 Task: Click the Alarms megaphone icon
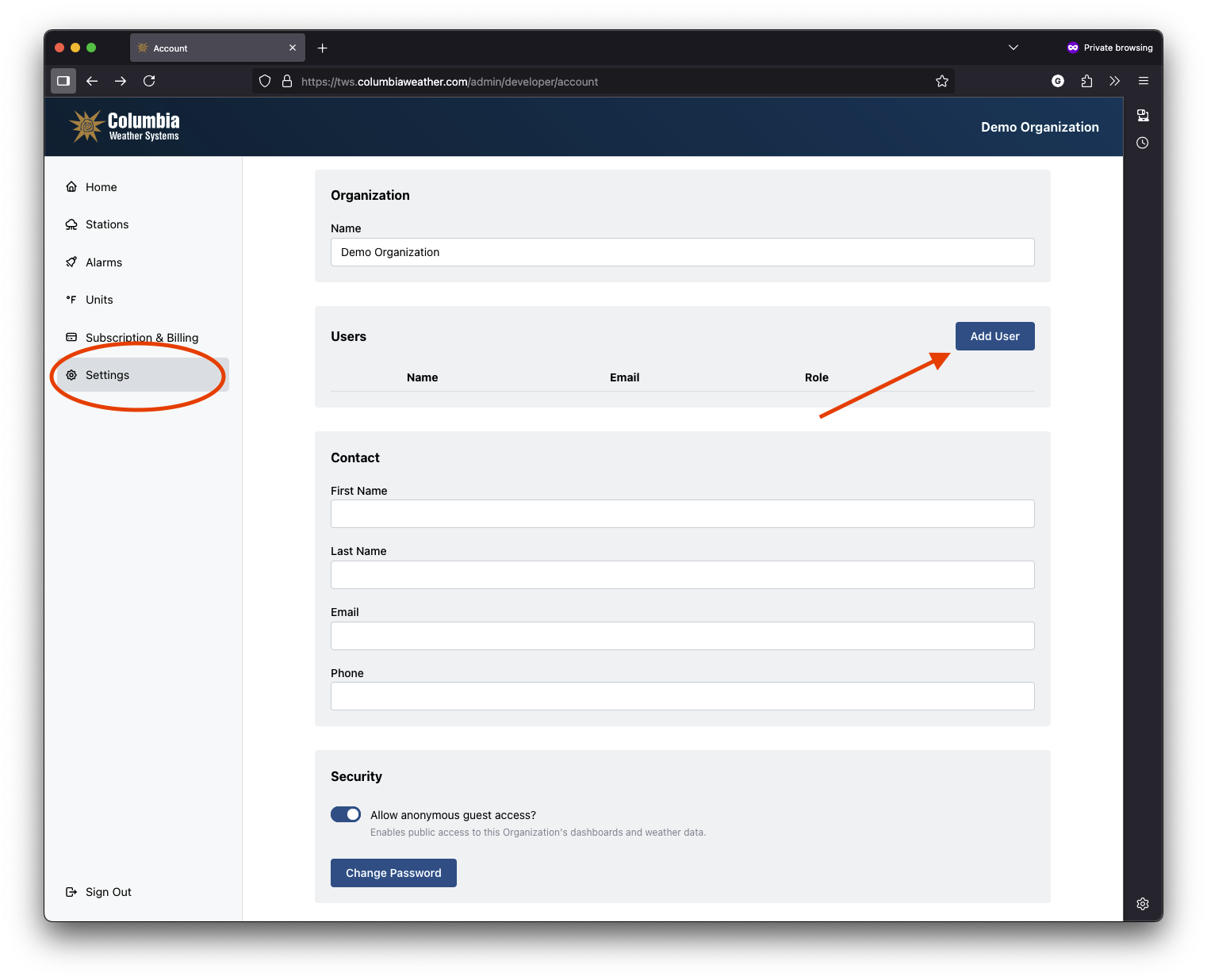click(71, 262)
